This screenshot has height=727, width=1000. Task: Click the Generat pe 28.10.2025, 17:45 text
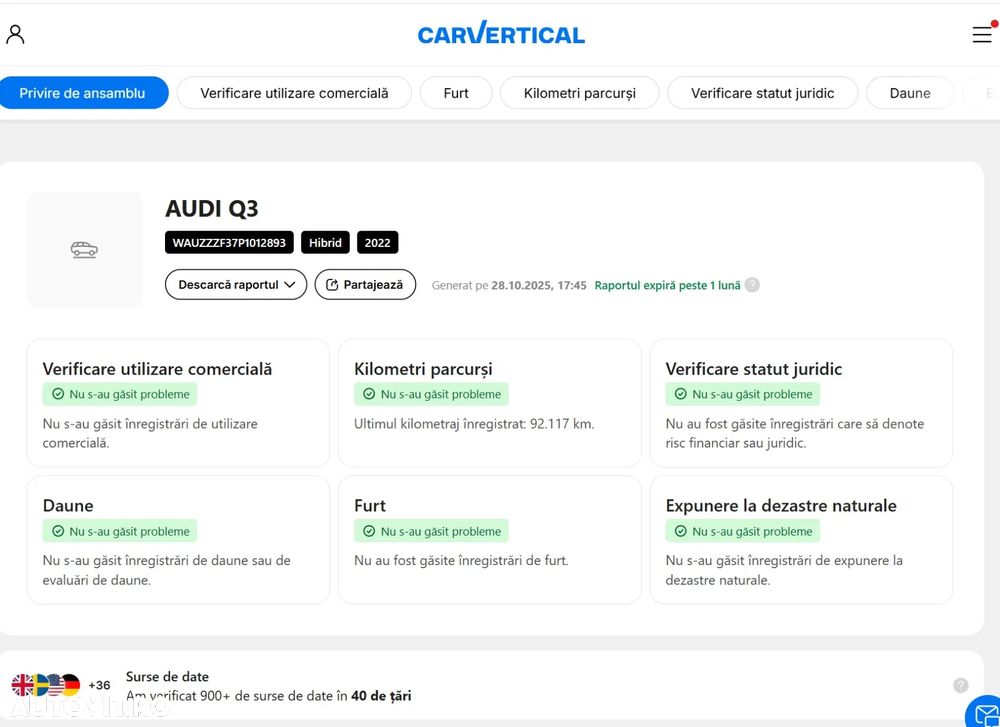(x=509, y=285)
